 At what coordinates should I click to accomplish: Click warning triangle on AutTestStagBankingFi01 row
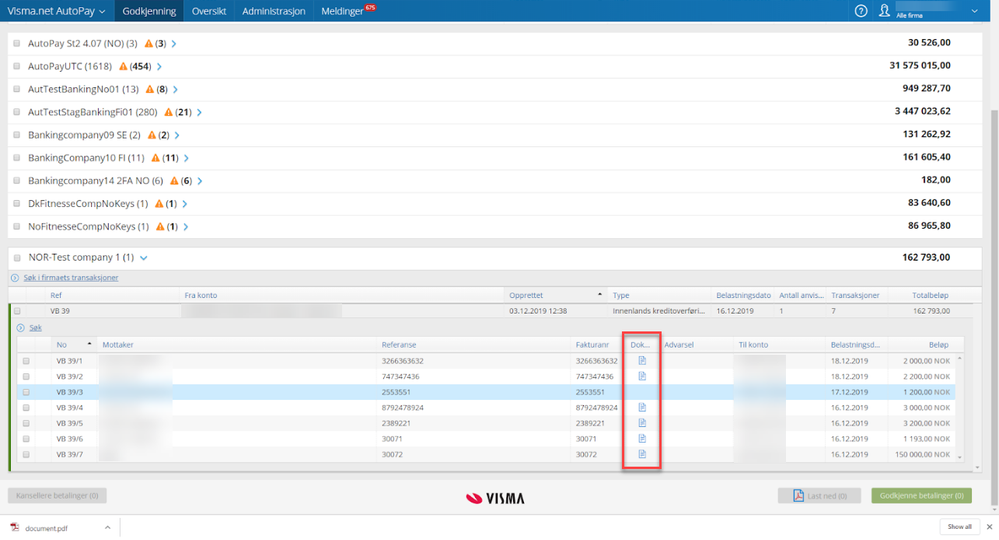168,112
